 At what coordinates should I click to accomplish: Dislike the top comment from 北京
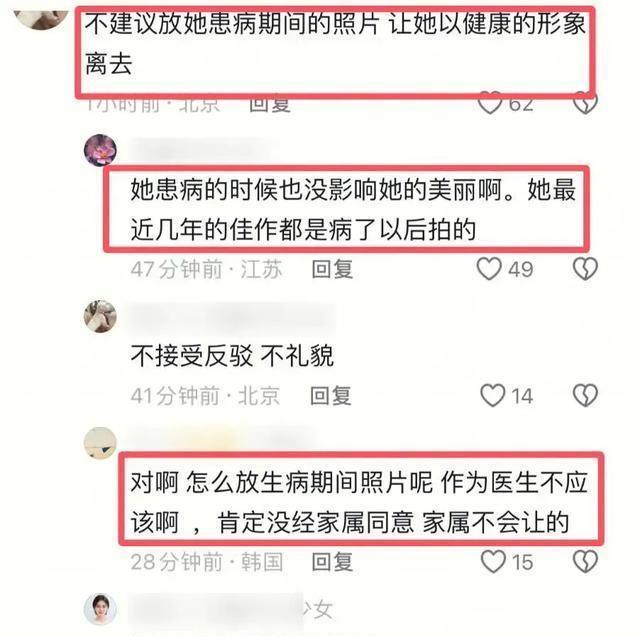point(585,104)
